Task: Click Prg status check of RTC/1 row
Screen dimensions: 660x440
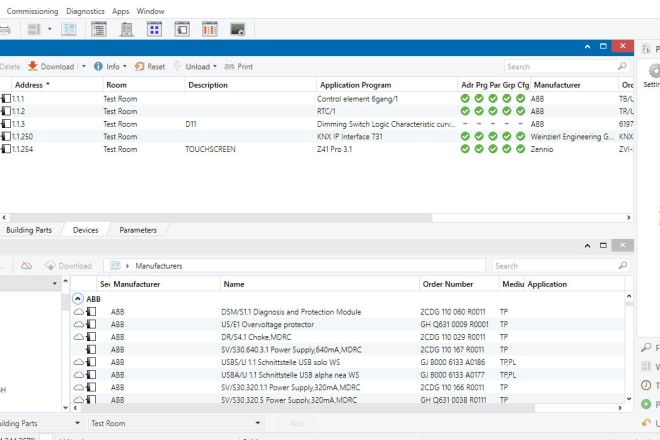Action: click(479, 111)
